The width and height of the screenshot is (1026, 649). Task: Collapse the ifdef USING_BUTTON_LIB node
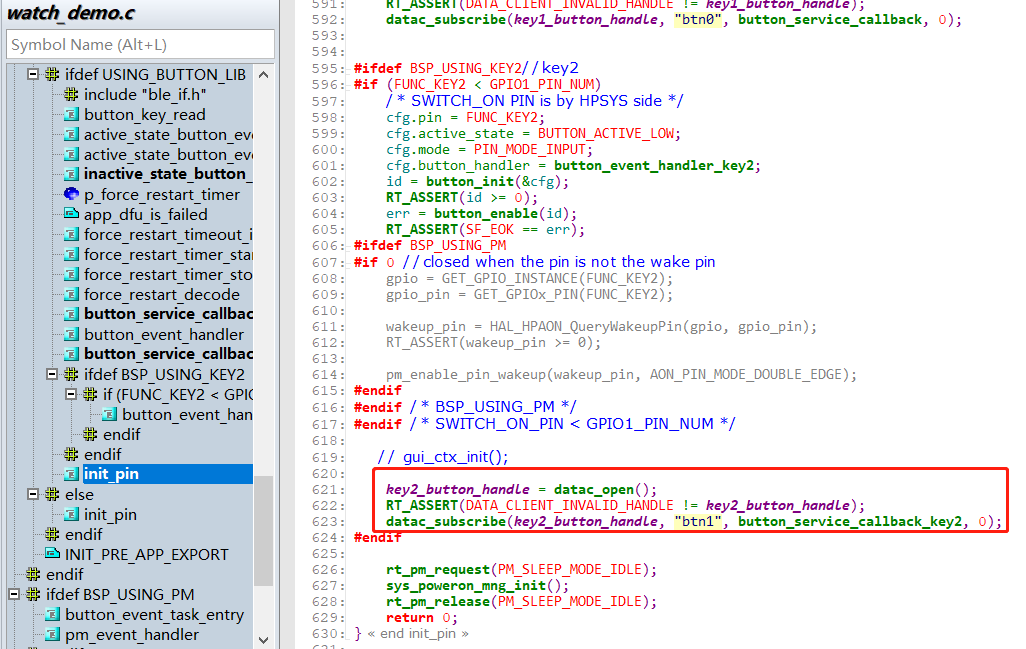tap(33, 75)
